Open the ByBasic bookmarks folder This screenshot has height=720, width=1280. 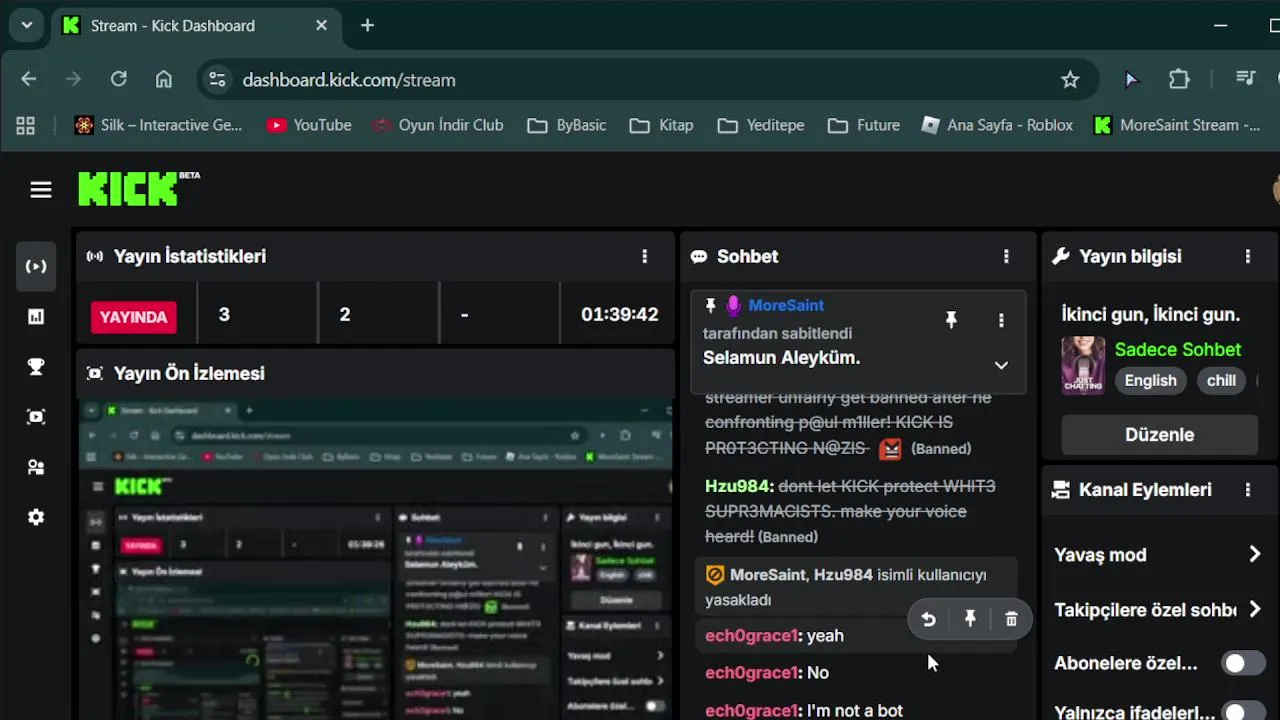567,125
